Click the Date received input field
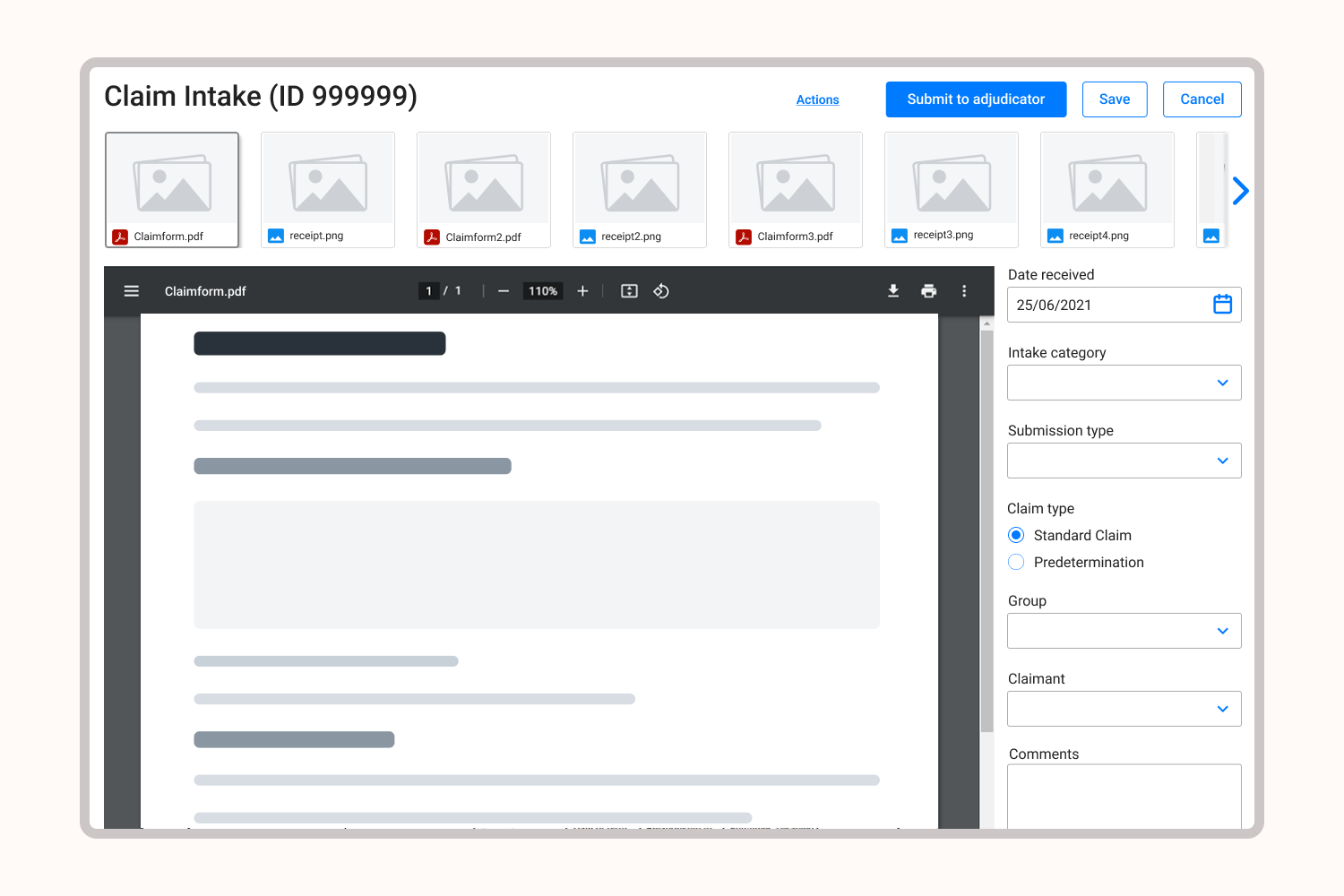 [1124, 305]
